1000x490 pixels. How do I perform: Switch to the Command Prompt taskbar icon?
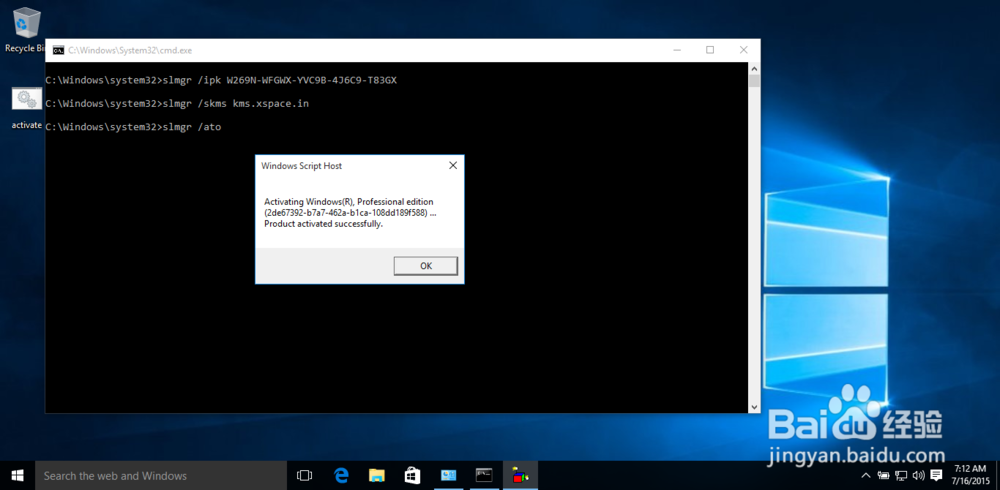click(484, 475)
